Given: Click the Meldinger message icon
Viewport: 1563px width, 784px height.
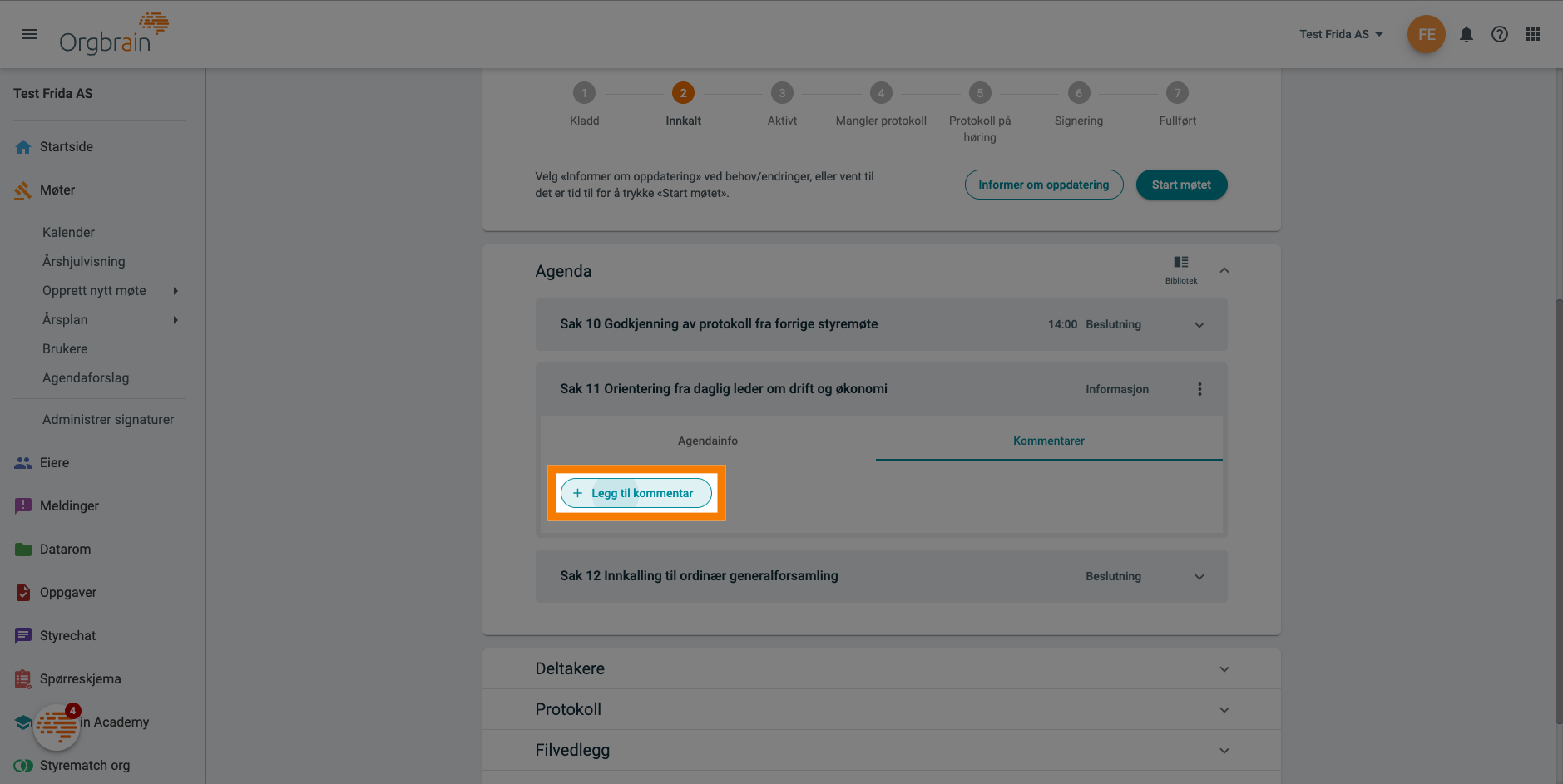Looking at the screenshot, I should coord(23,506).
